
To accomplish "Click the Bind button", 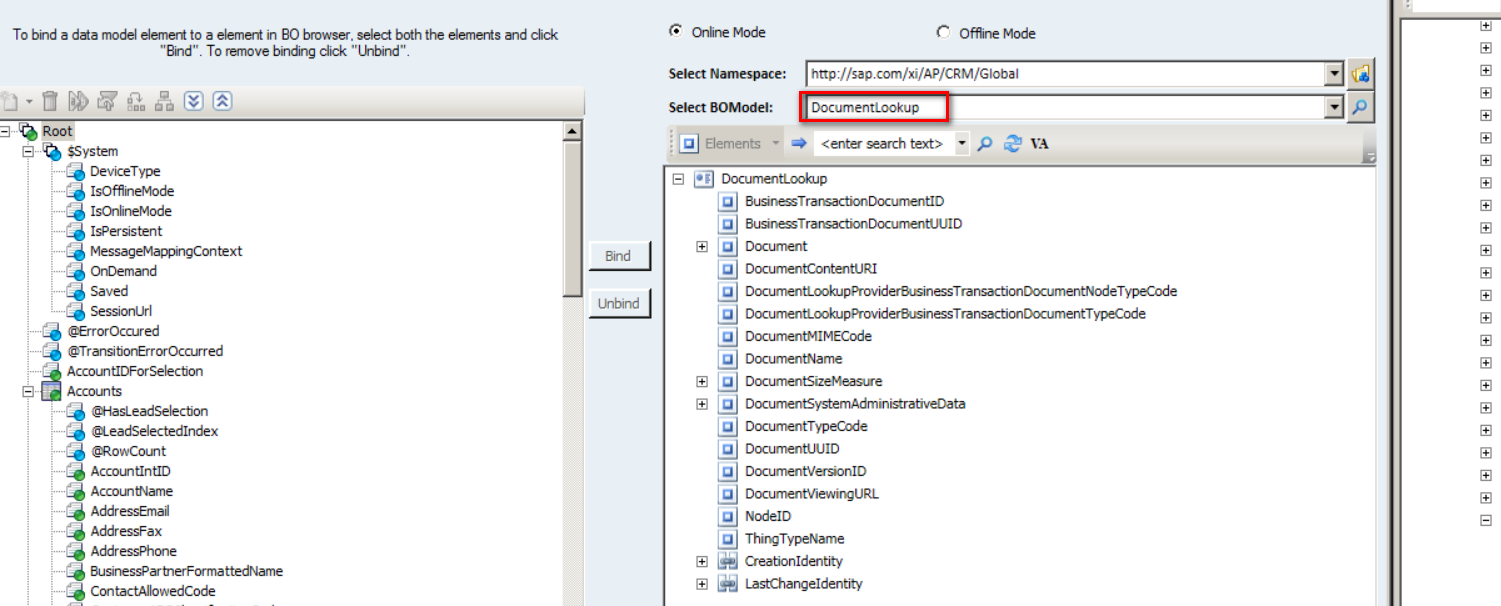I will 619,256.
